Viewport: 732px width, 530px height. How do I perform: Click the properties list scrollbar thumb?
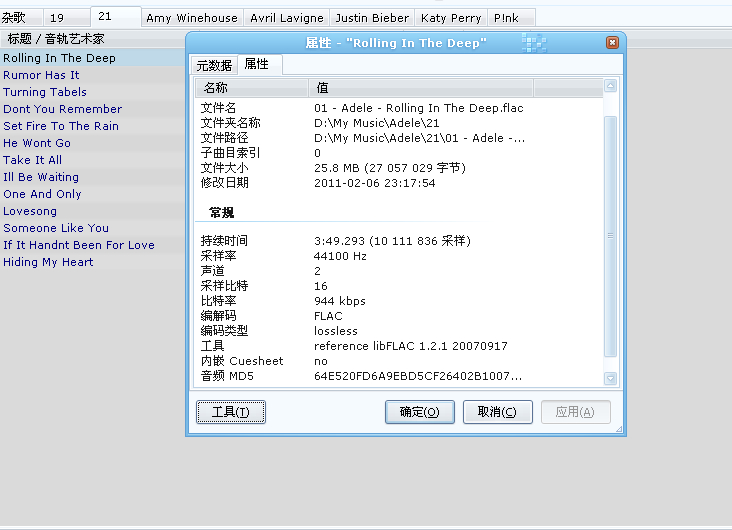(x=610, y=236)
